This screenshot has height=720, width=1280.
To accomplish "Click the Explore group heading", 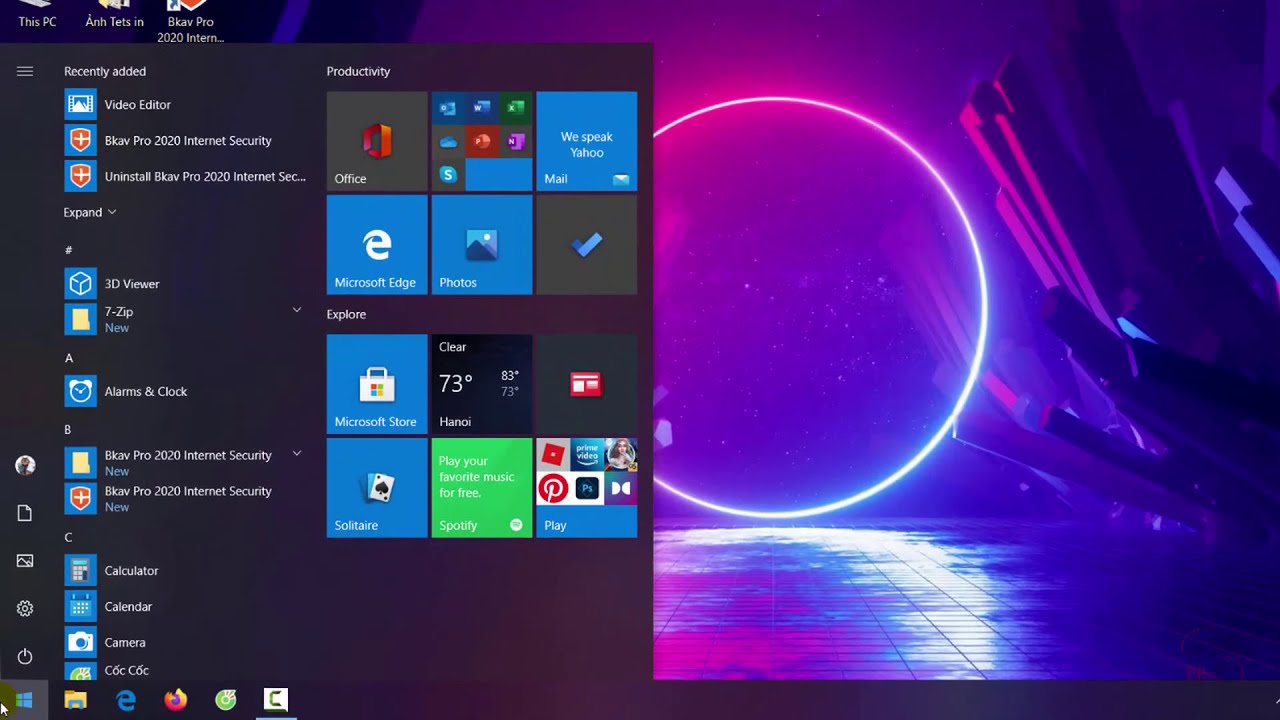I will [346, 314].
